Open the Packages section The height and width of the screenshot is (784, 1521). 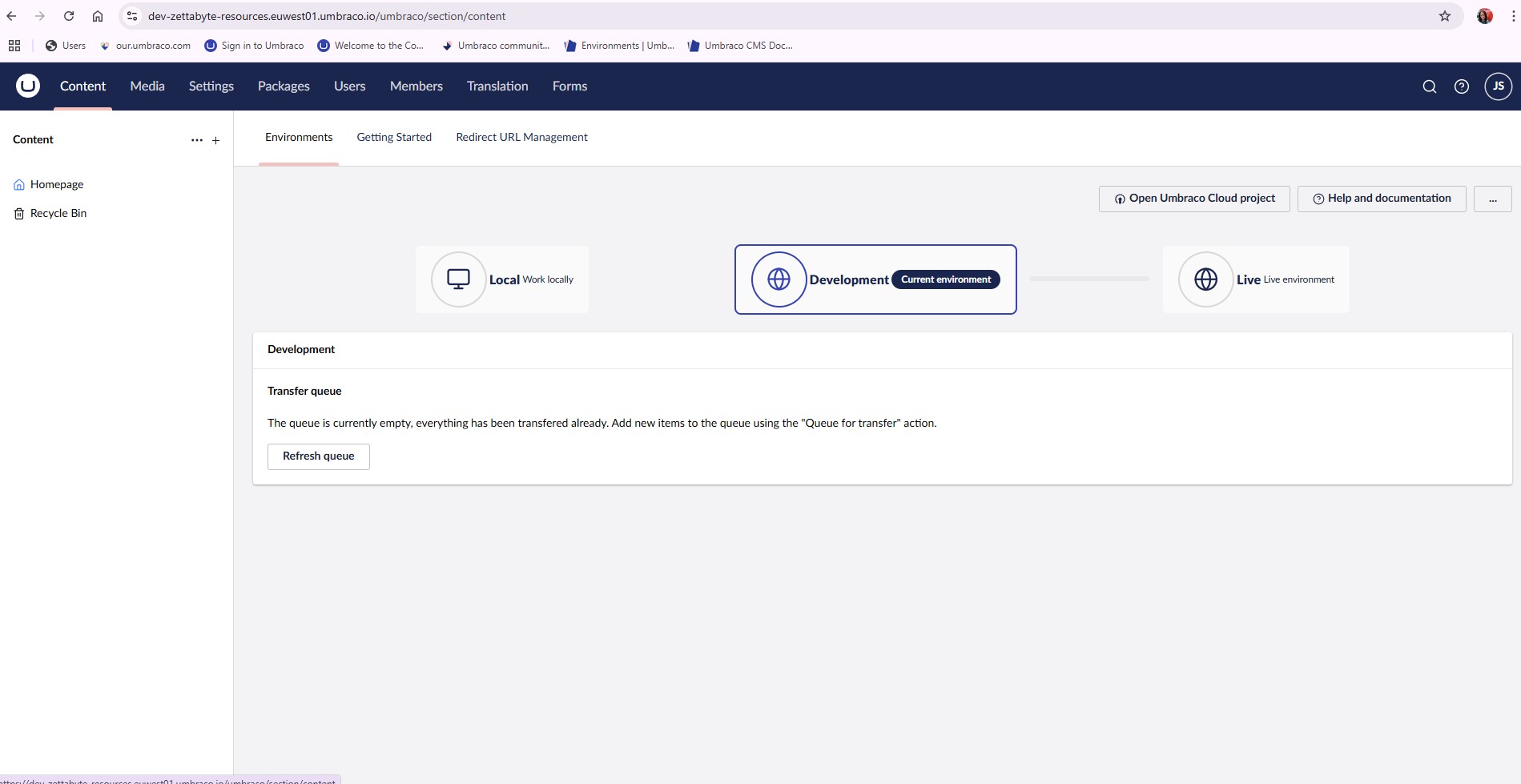[x=284, y=86]
